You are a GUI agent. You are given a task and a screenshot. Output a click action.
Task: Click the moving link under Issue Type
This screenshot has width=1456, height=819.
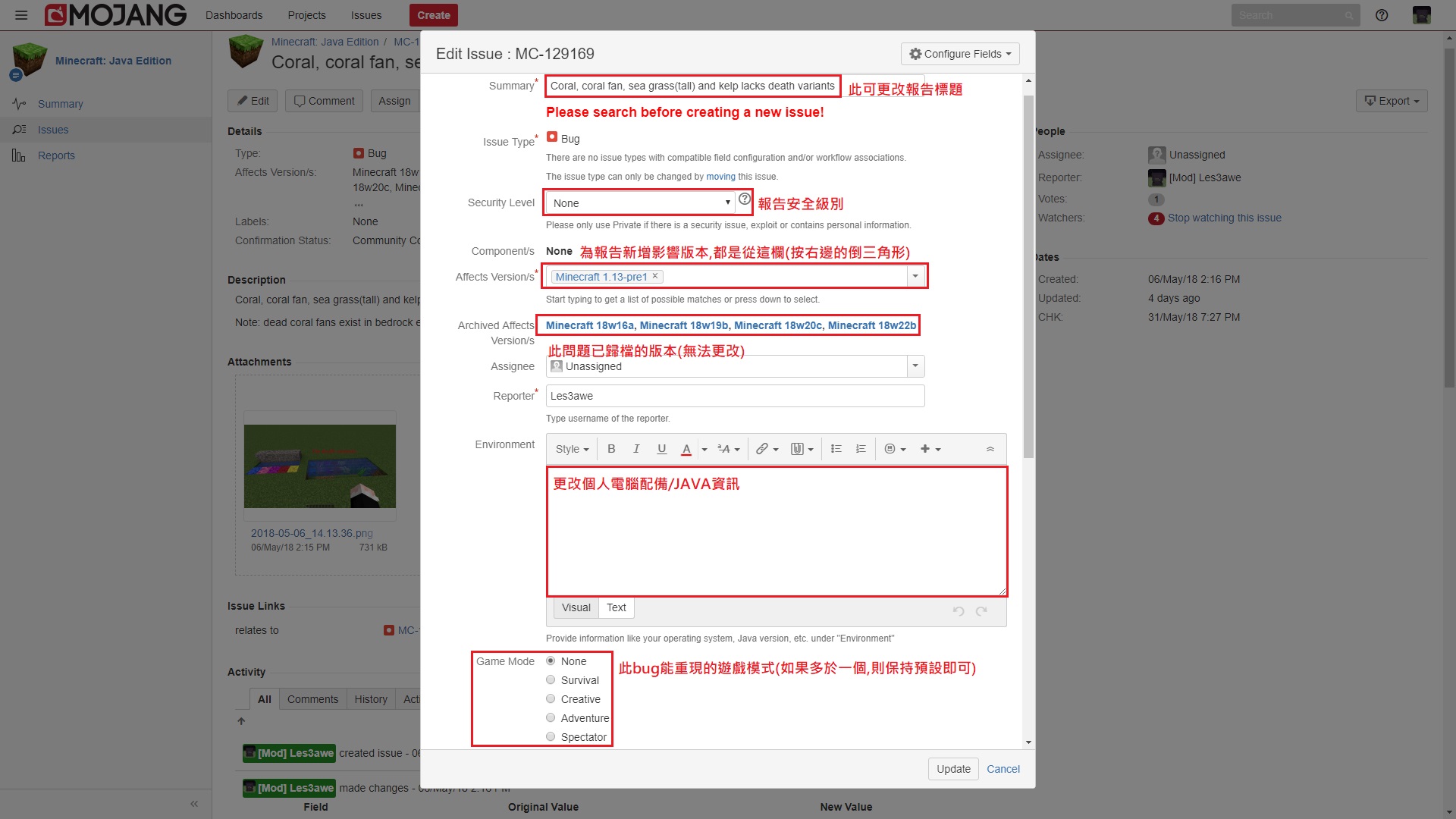(720, 177)
